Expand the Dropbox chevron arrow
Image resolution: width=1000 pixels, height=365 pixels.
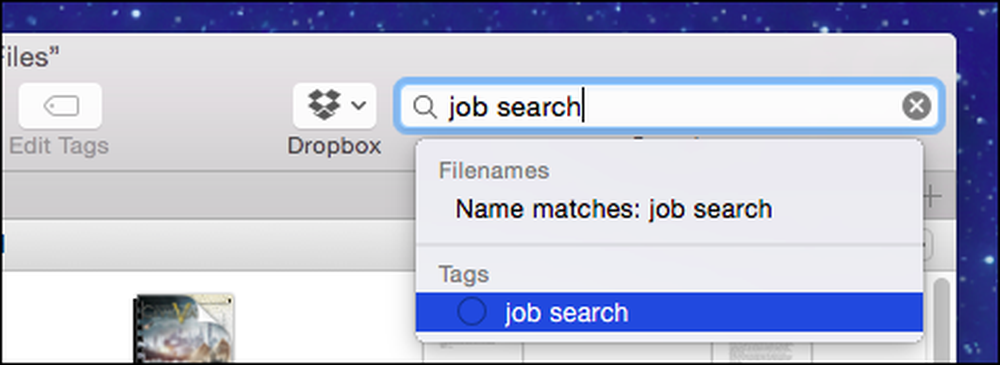click(x=358, y=105)
